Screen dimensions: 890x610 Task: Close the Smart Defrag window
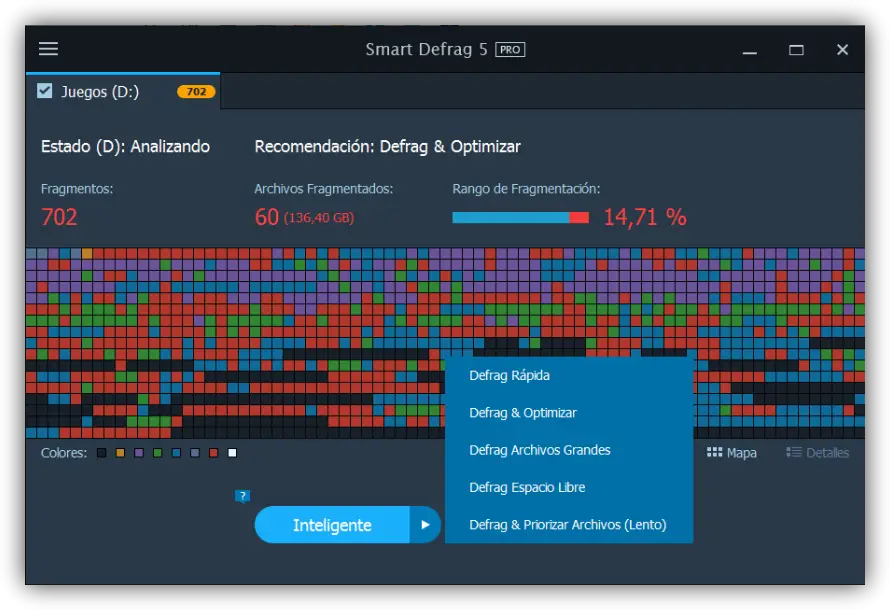point(842,50)
